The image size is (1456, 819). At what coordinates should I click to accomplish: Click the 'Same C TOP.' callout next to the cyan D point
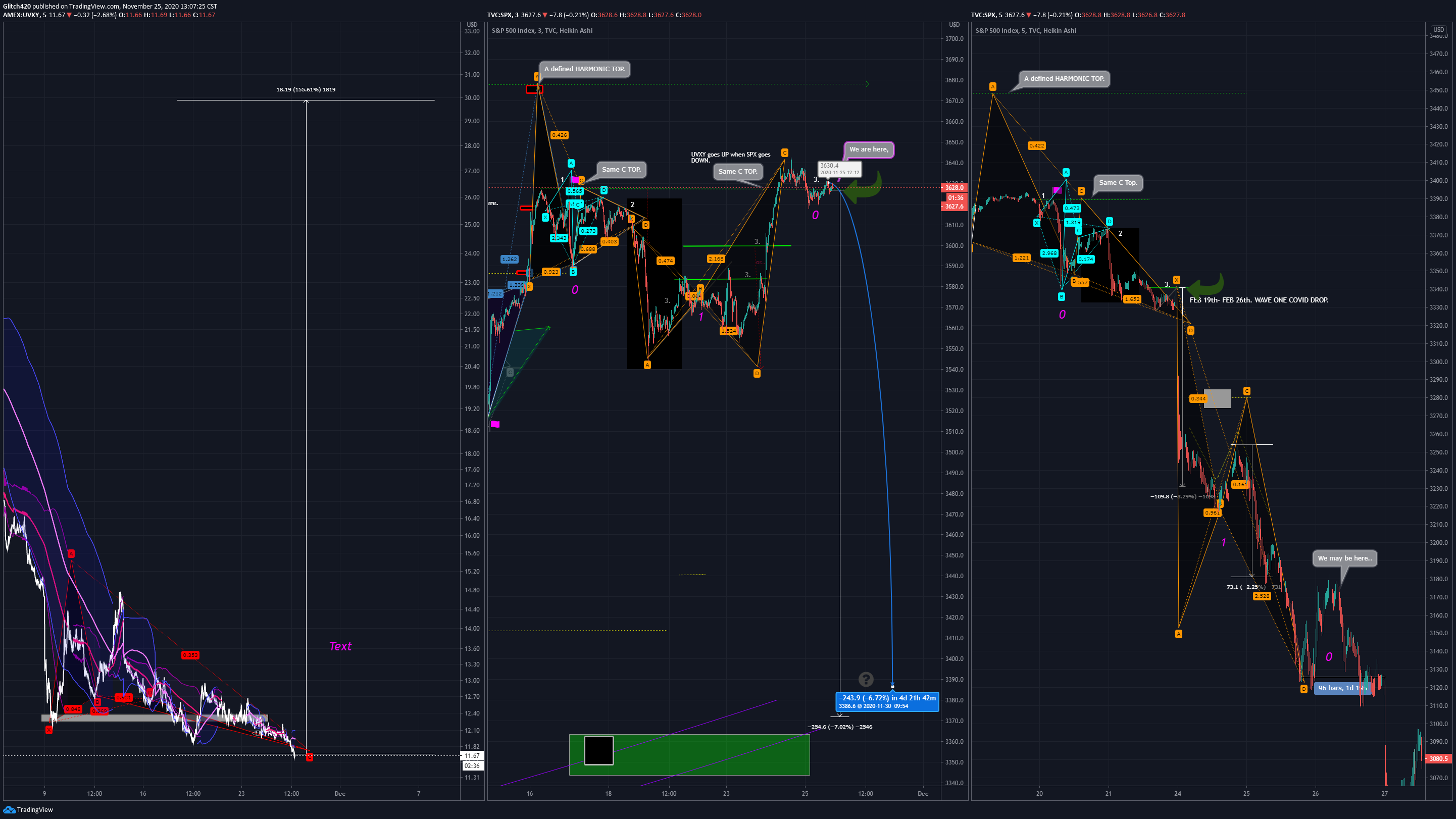pos(621,170)
